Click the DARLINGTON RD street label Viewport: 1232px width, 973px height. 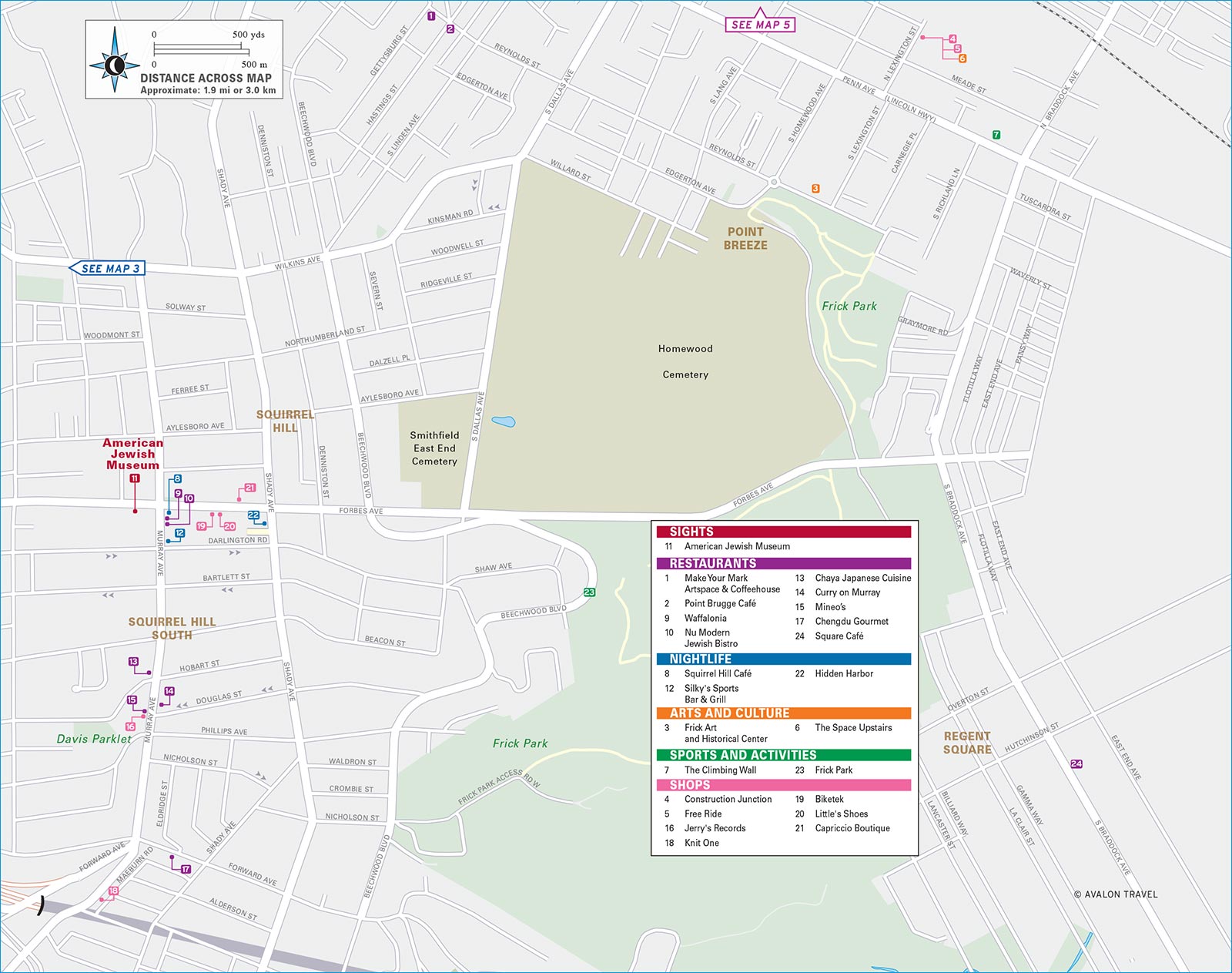coord(238,540)
